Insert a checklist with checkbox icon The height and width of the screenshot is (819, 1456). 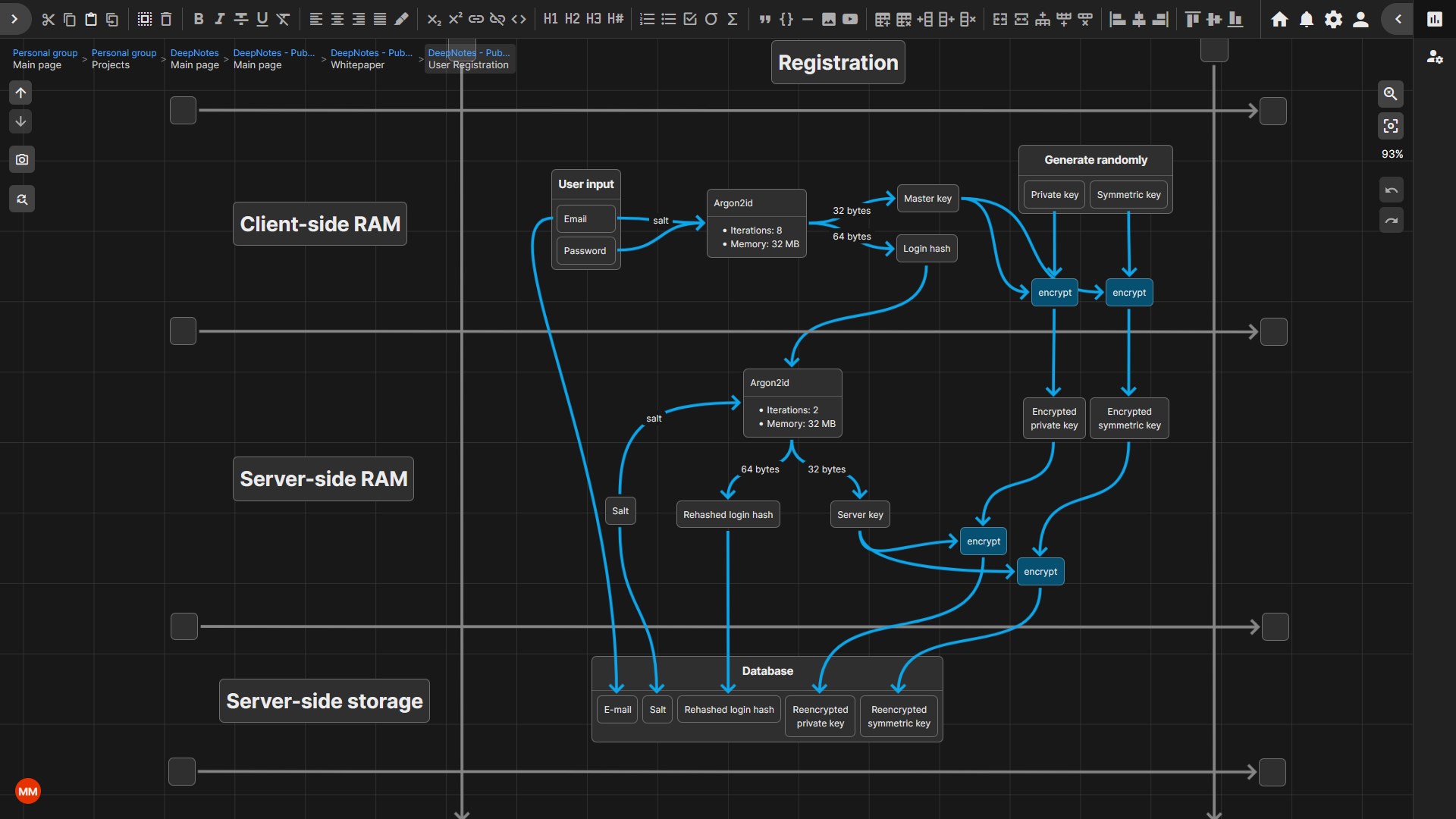pos(689,19)
